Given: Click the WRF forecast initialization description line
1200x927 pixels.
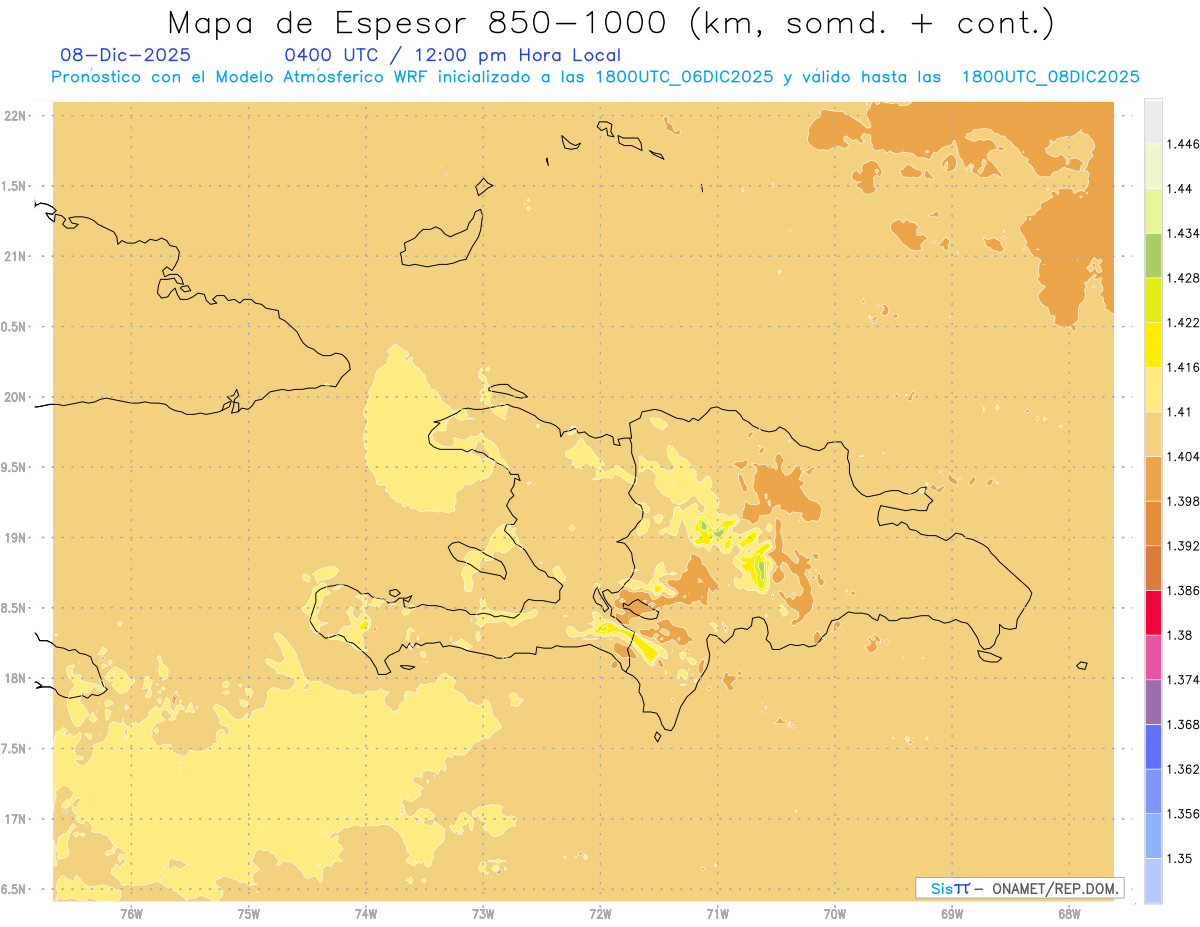Looking at the screenshot, I should pos(595,76).
